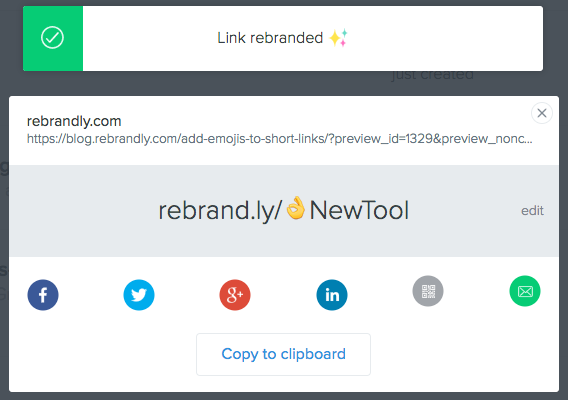
Task: Click edit beside the short link
Action: pos(532,211)
